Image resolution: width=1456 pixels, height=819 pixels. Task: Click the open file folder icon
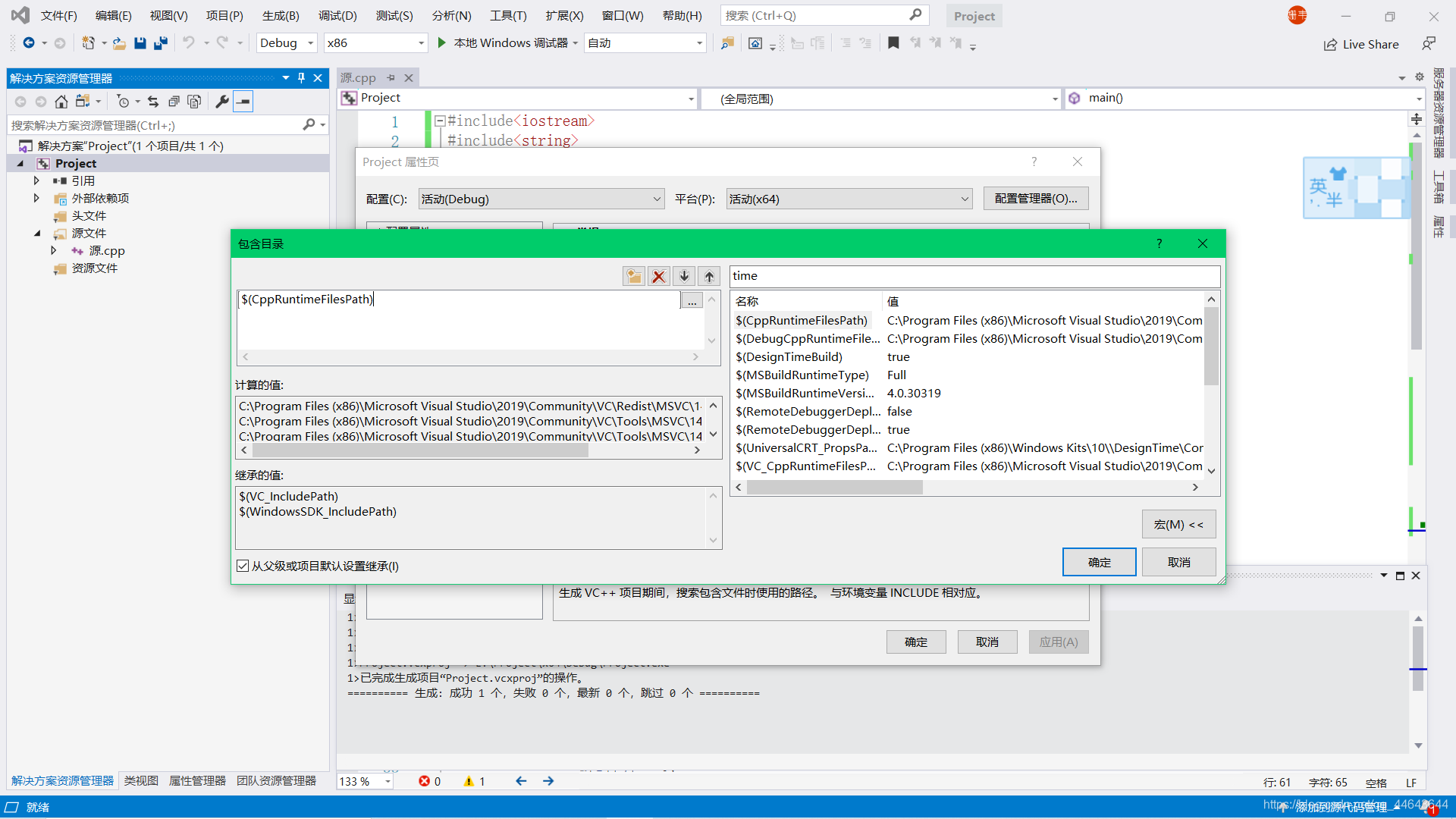tap(119, 43)
